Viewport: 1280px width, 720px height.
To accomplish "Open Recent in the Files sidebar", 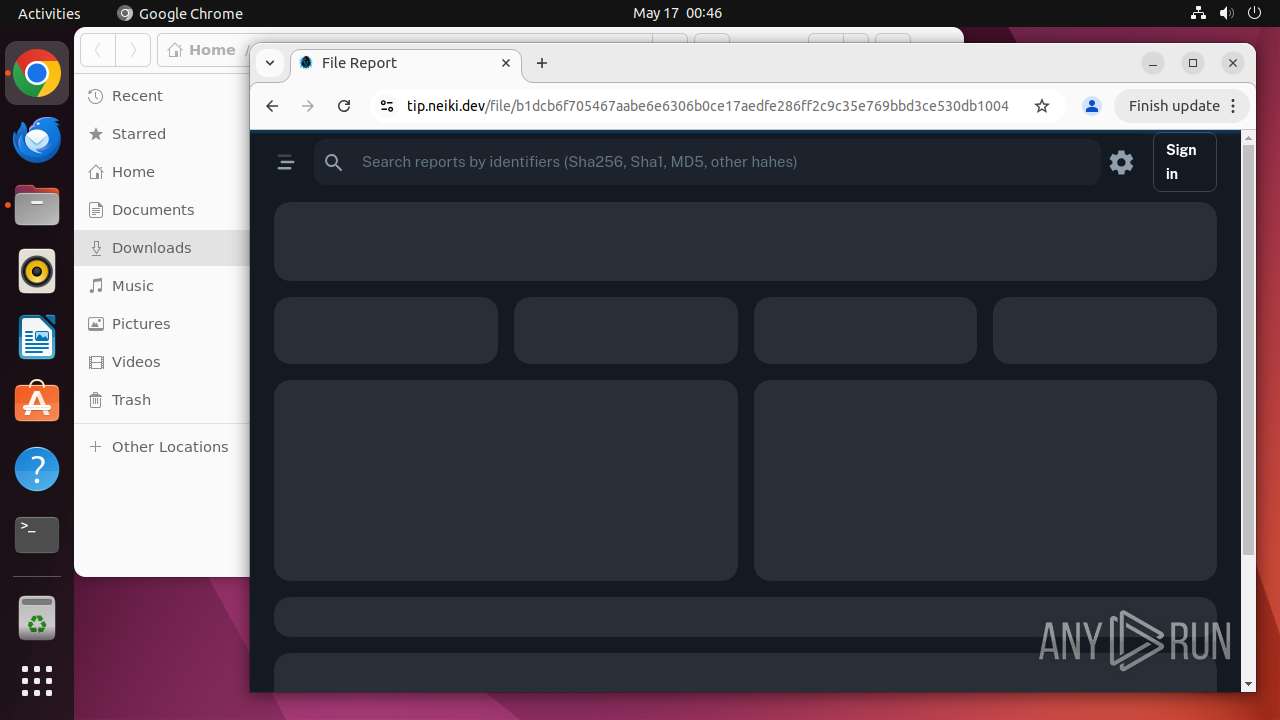I will 162,96.
